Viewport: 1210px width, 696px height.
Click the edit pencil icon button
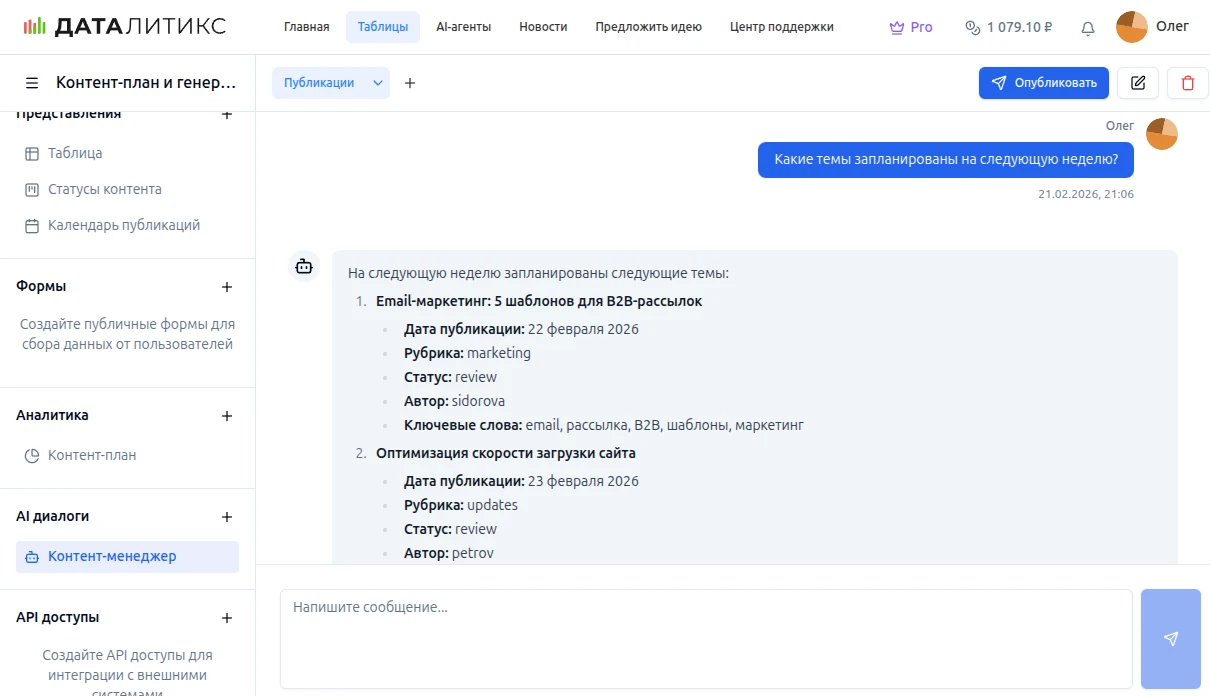tap(1138, 83)
